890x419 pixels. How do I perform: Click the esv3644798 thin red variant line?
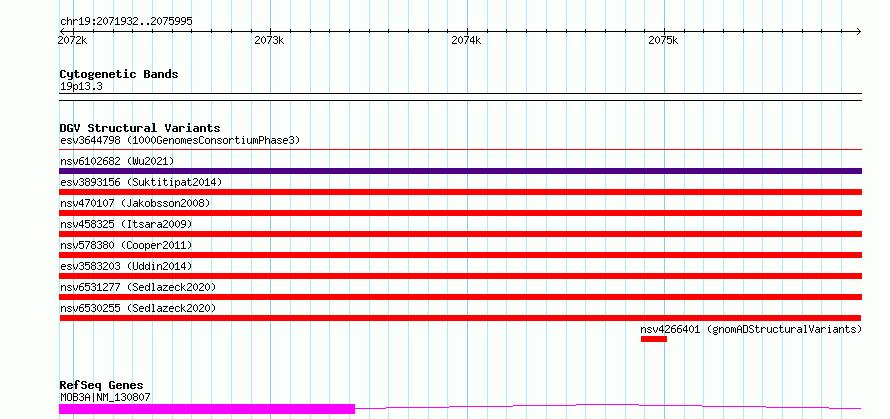click(460, 150)
